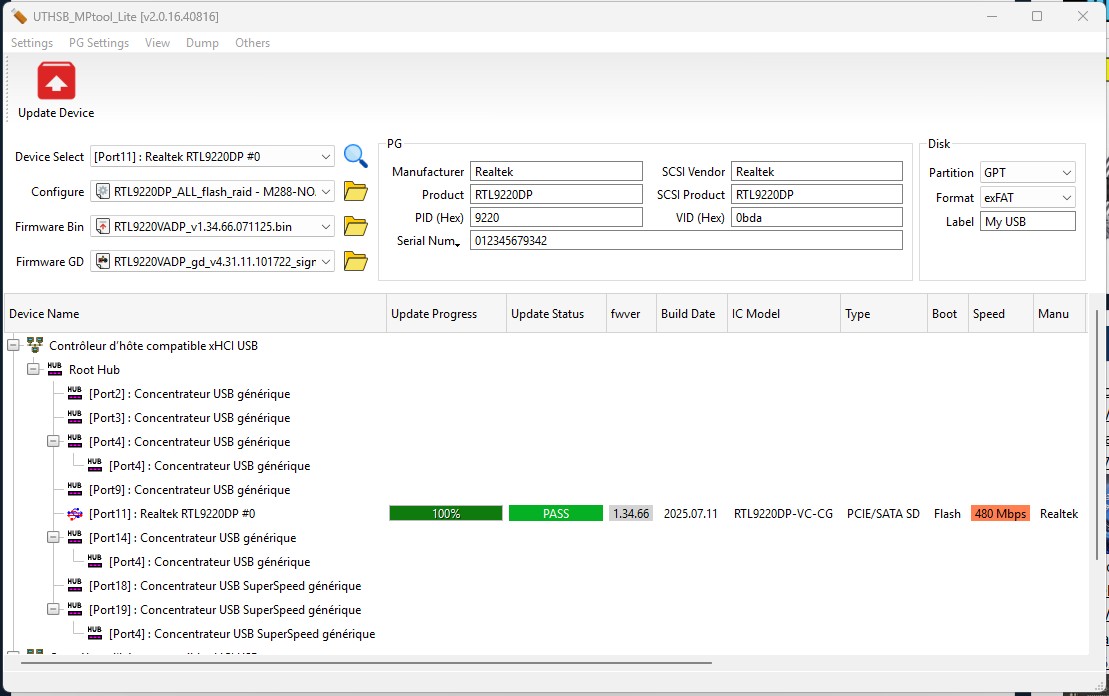Viewport: 1109px width, 696px height.
Task: Expand the Format exFAT dropdown
Action: click(1067, 198)
